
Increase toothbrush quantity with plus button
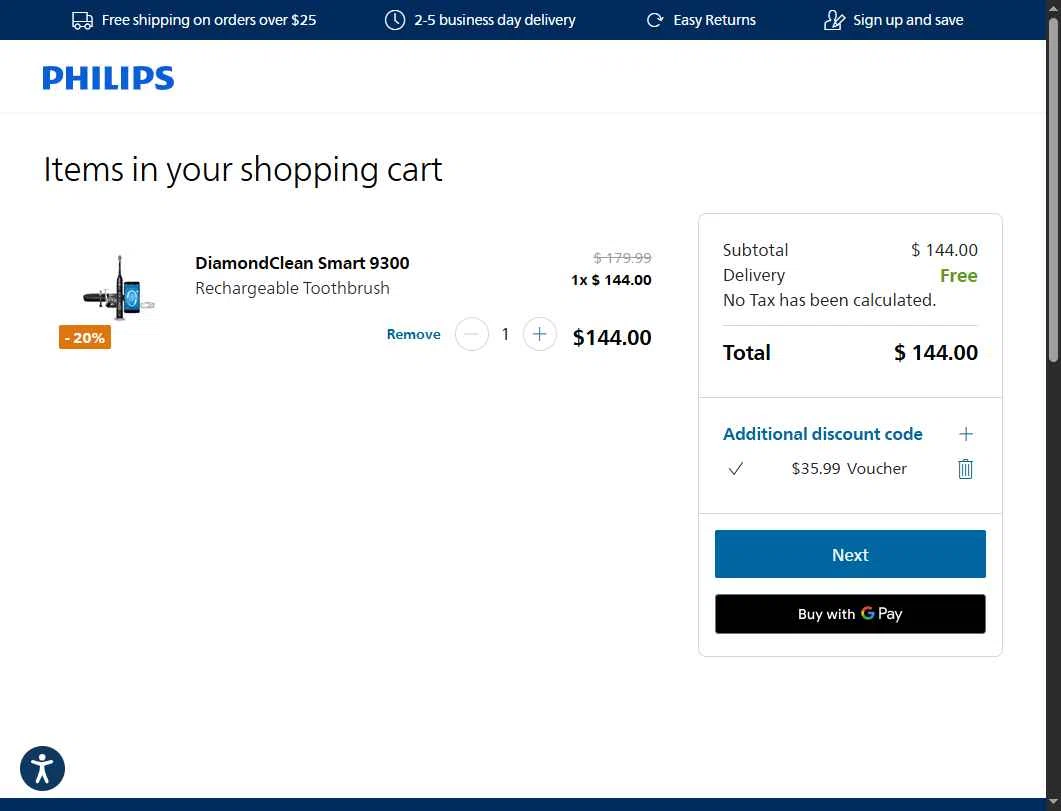click(x=539, y=334)
